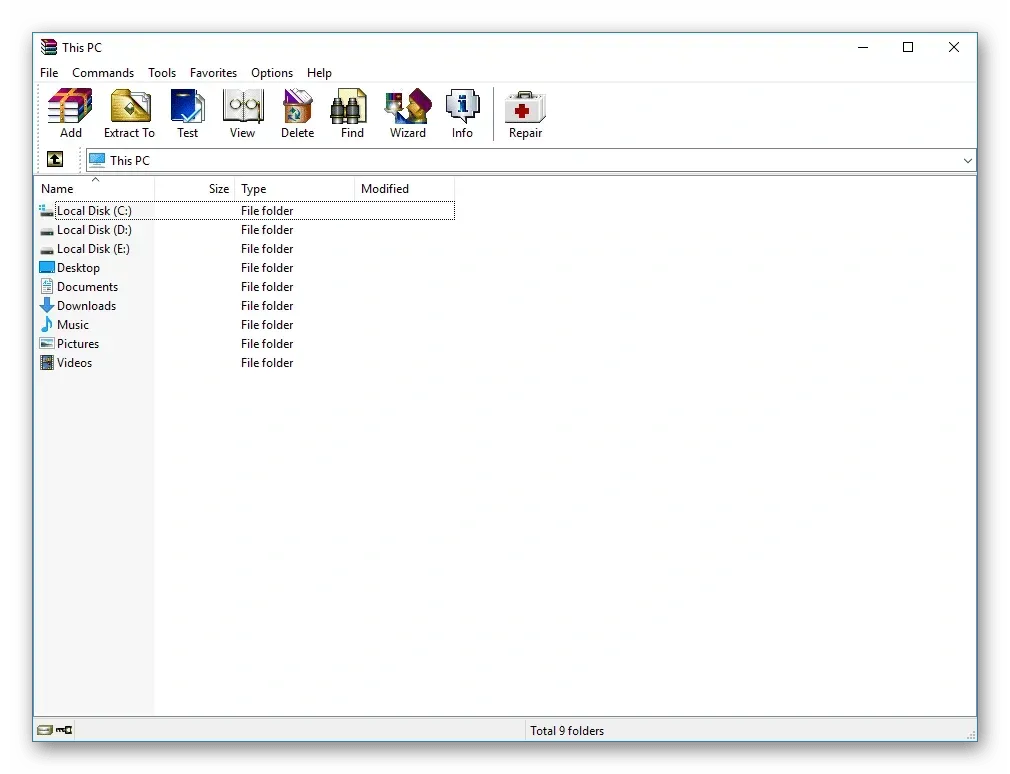The height and width of the screenshot is (774, 1010).
Task: Click the Test archive toolbar icon
Action: (187, 107)
